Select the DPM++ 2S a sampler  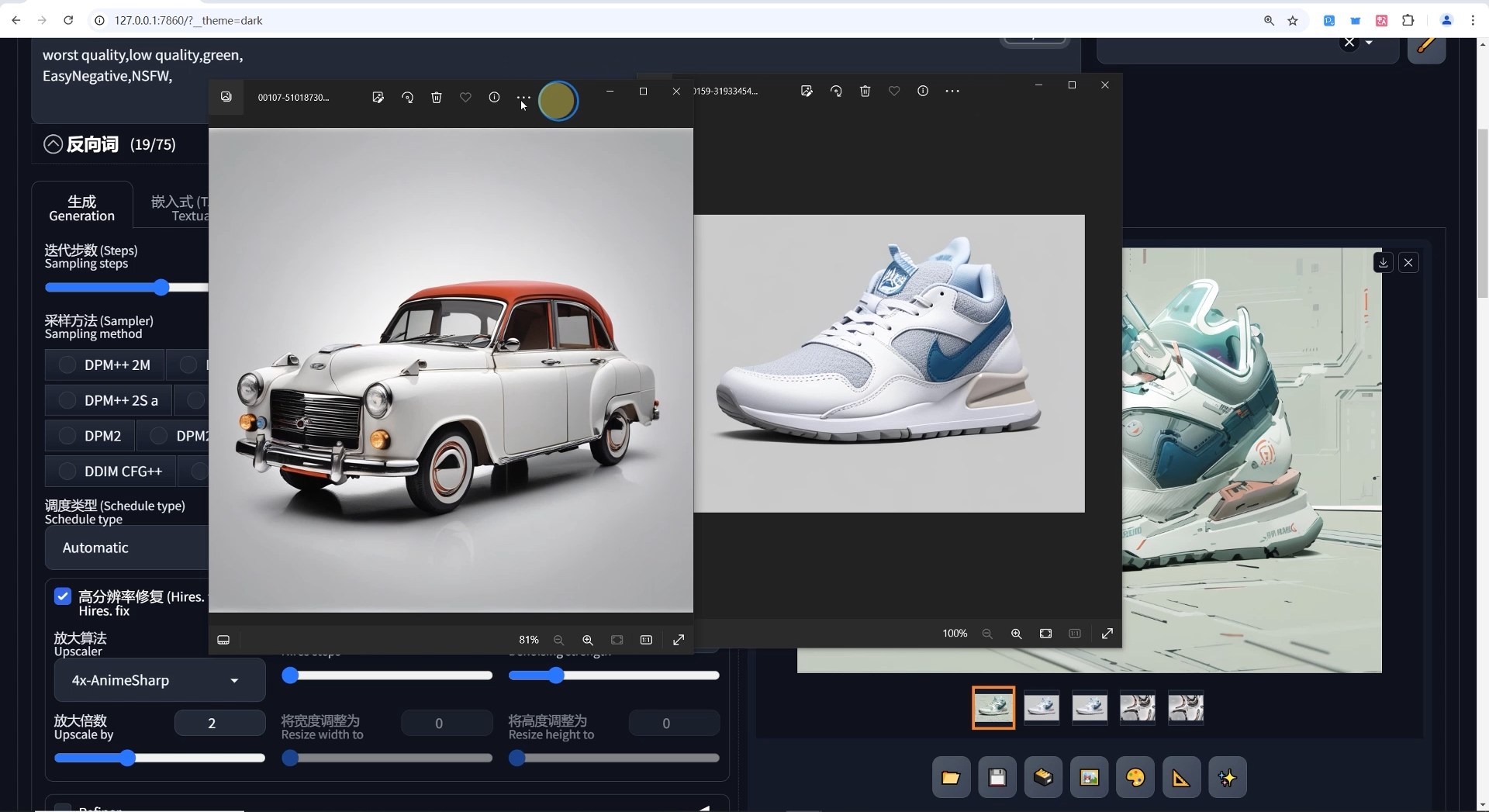108,400
